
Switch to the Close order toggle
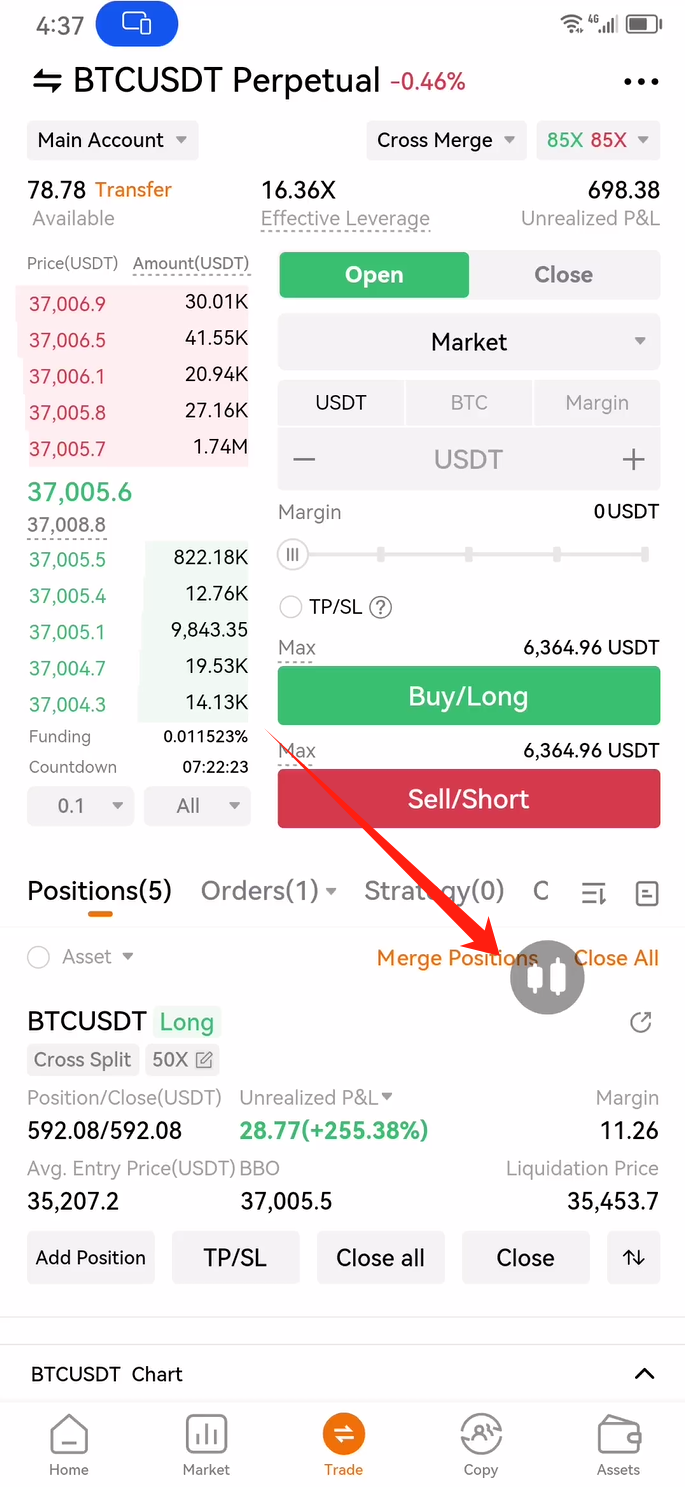(x=564, y=275)
